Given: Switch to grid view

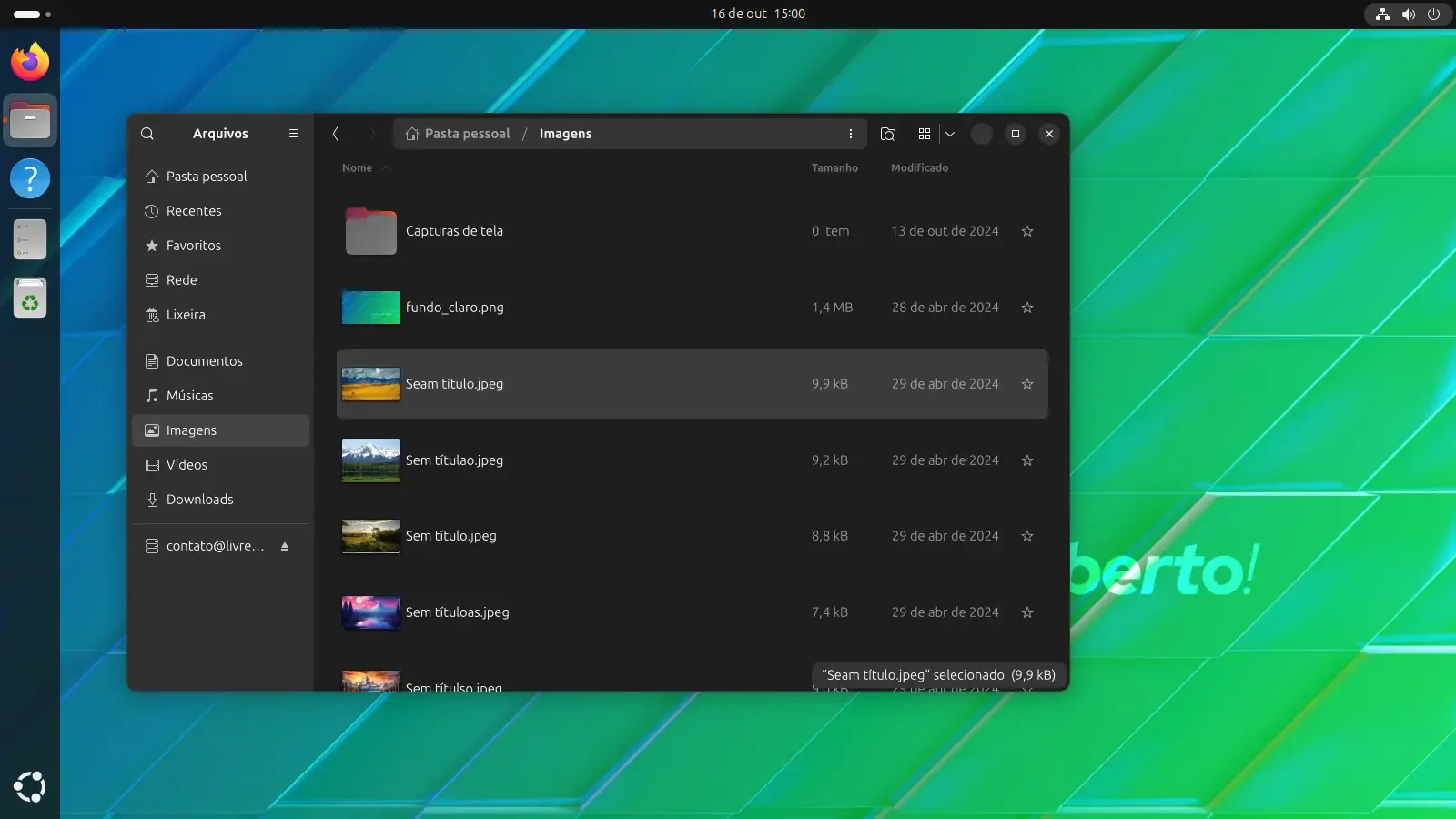Looking at the screenshot, I should (x=925, y=134).
